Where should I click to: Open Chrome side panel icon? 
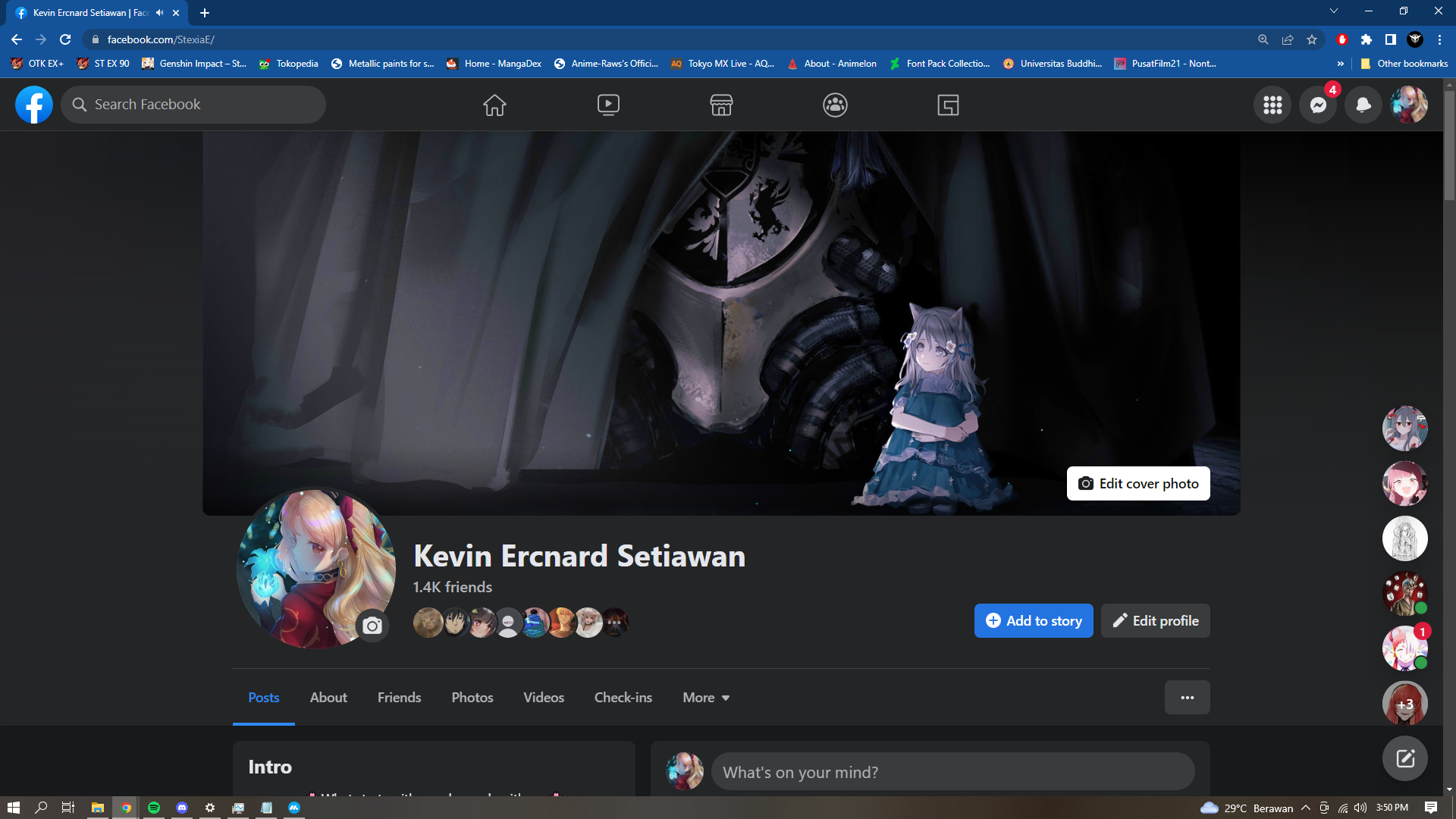pyautogui.click(x=1391, y=39)
